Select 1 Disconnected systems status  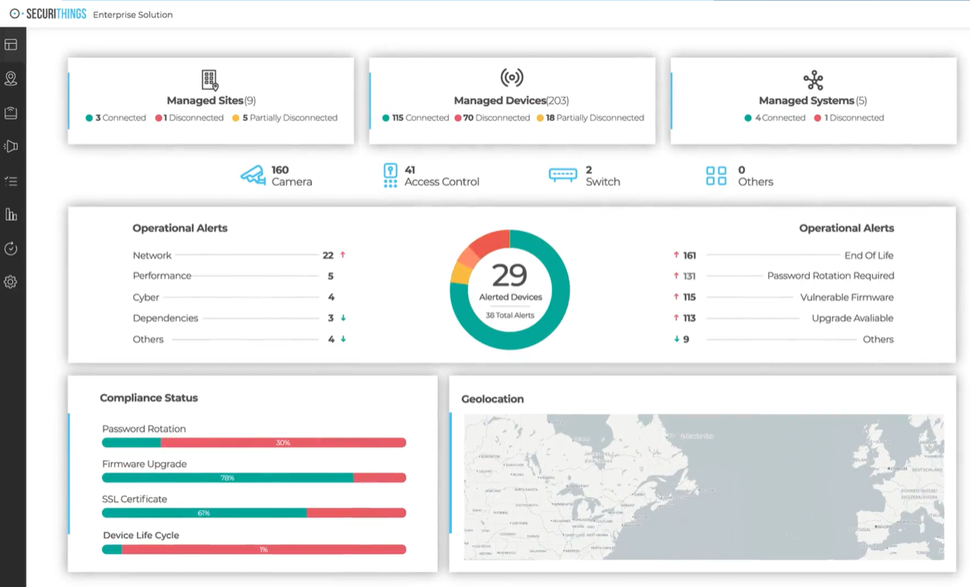849,118
